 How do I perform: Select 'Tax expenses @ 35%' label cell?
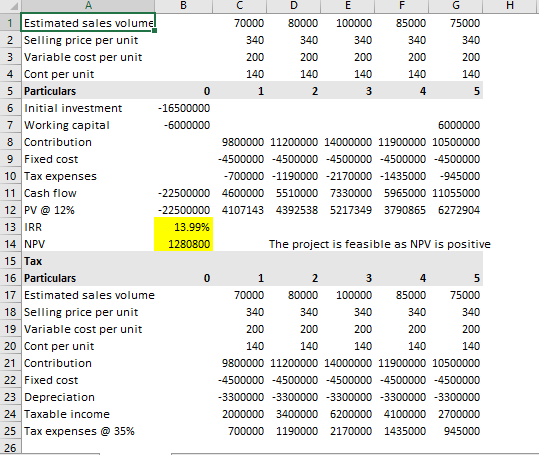[x=88, y=431]
